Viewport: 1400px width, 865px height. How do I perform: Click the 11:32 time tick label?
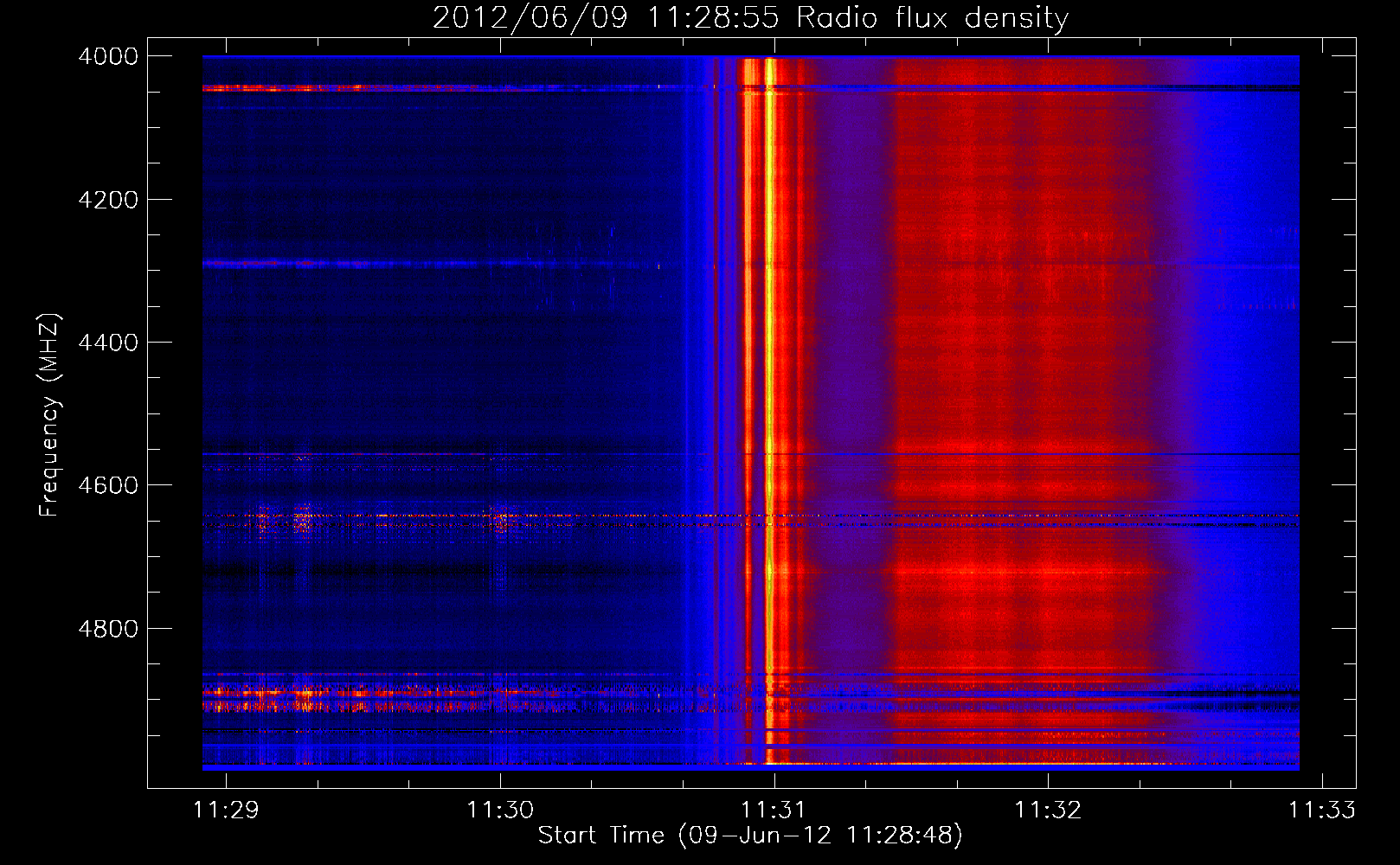(x=1048, y=811)
